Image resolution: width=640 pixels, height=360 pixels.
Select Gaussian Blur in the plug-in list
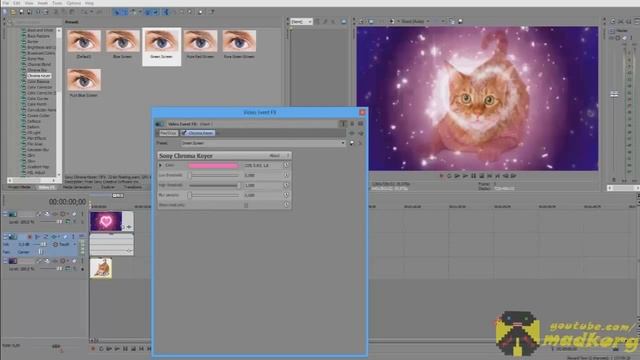38,150
